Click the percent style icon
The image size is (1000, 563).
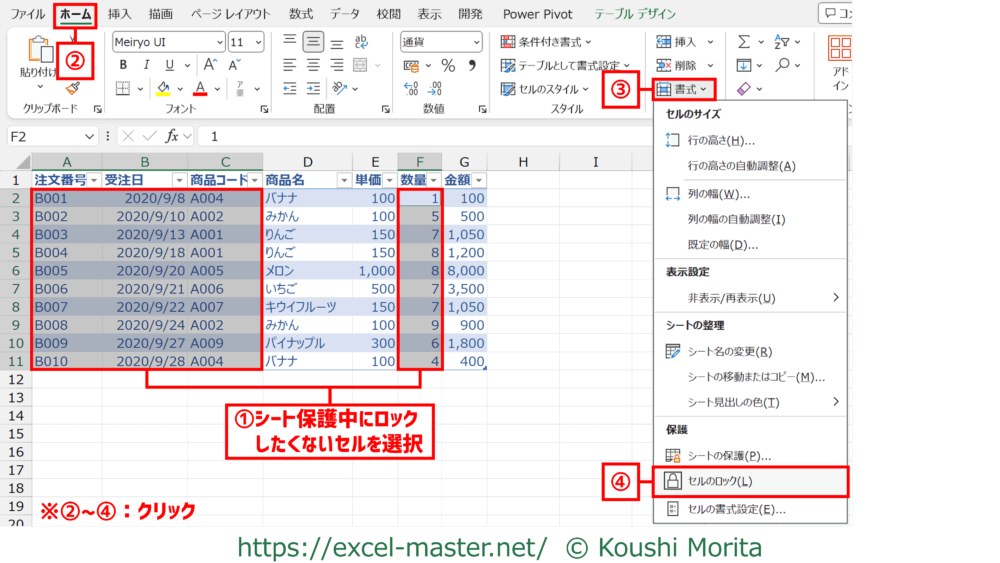pyautogui.click(x=448, y=65)
